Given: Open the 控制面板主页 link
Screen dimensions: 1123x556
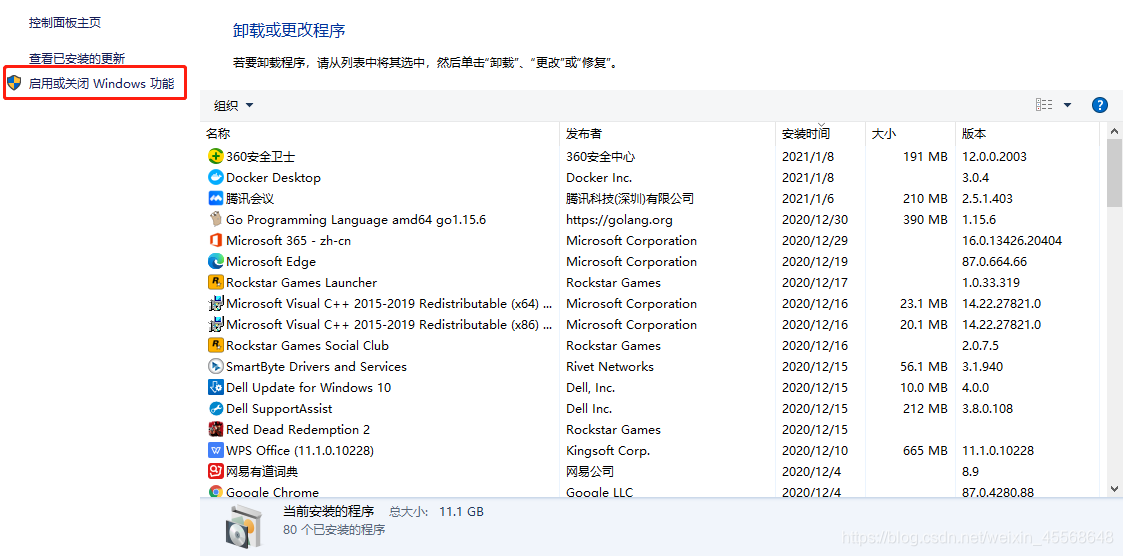Looking at the screenshot, I should (x=65, y=23).
